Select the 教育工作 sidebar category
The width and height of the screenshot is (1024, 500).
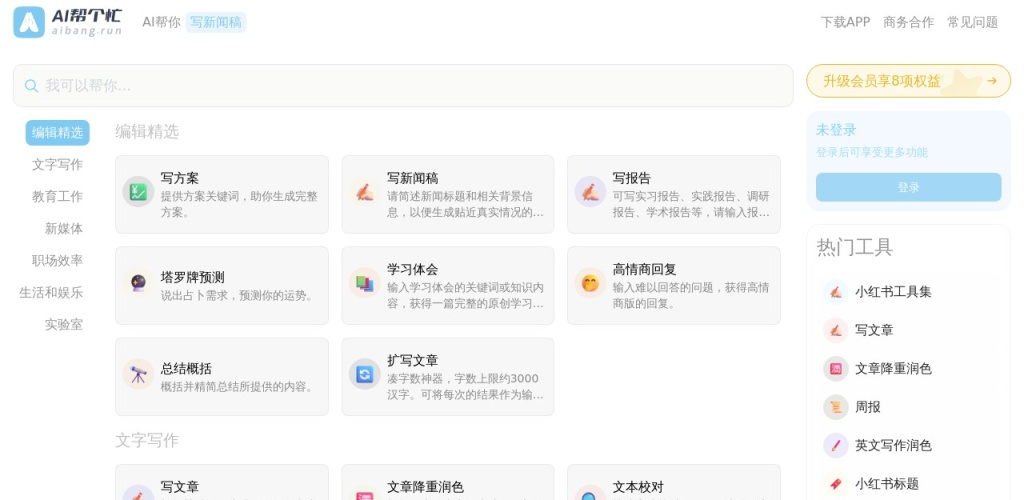coord(57,197)
